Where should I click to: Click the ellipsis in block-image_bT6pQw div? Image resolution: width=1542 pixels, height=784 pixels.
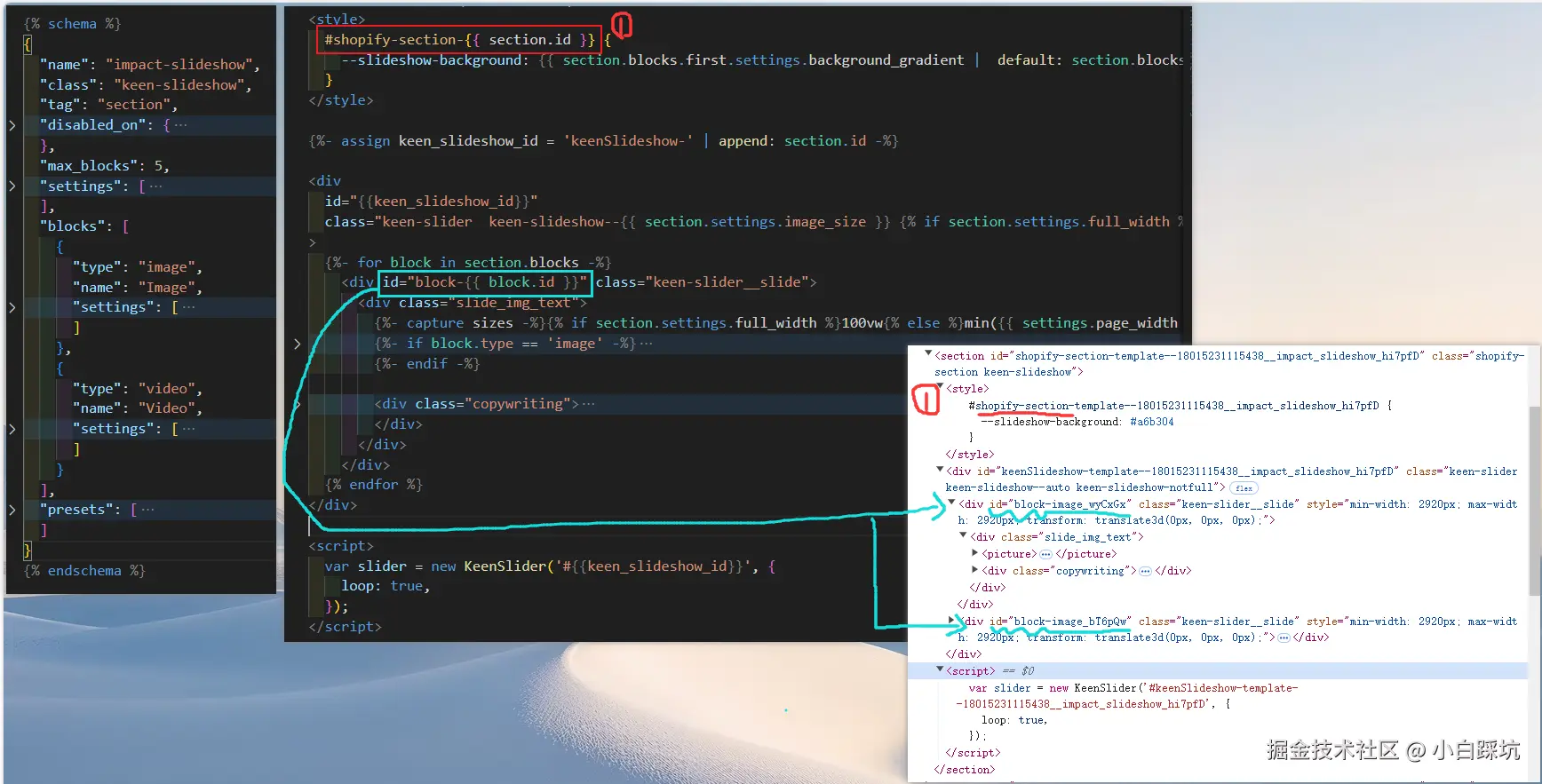[x=1284, y=637]
